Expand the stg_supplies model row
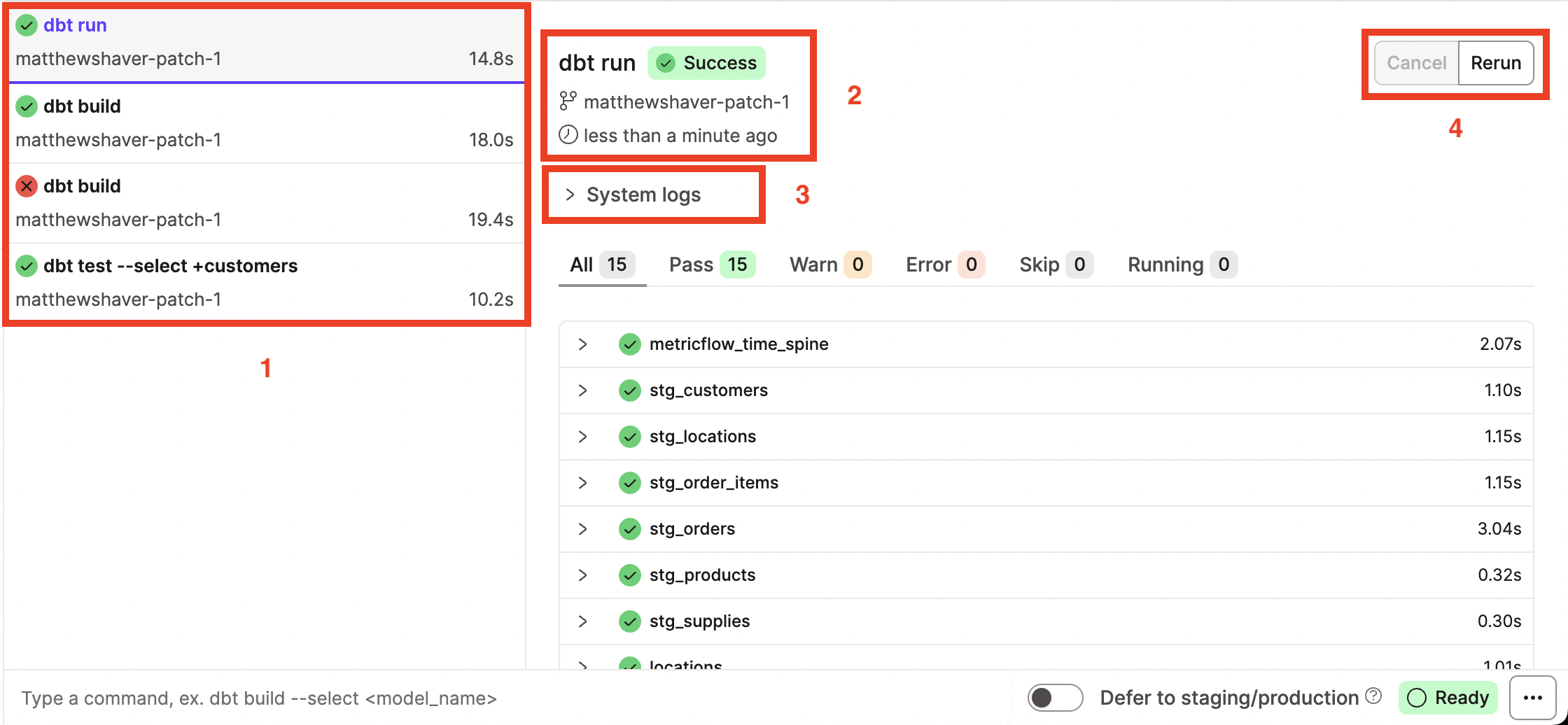Viewport: 1568px width, 725px height. [582, 621]
